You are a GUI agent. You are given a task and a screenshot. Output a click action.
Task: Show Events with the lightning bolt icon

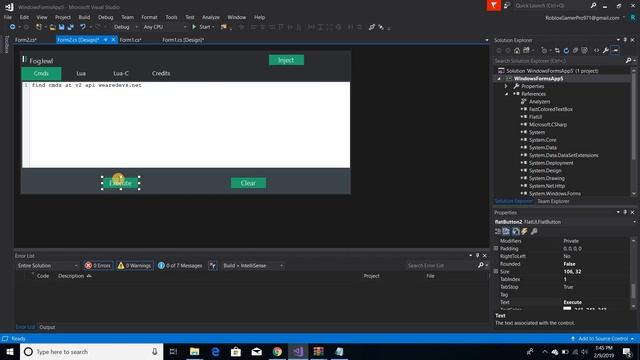pos(524,231)
